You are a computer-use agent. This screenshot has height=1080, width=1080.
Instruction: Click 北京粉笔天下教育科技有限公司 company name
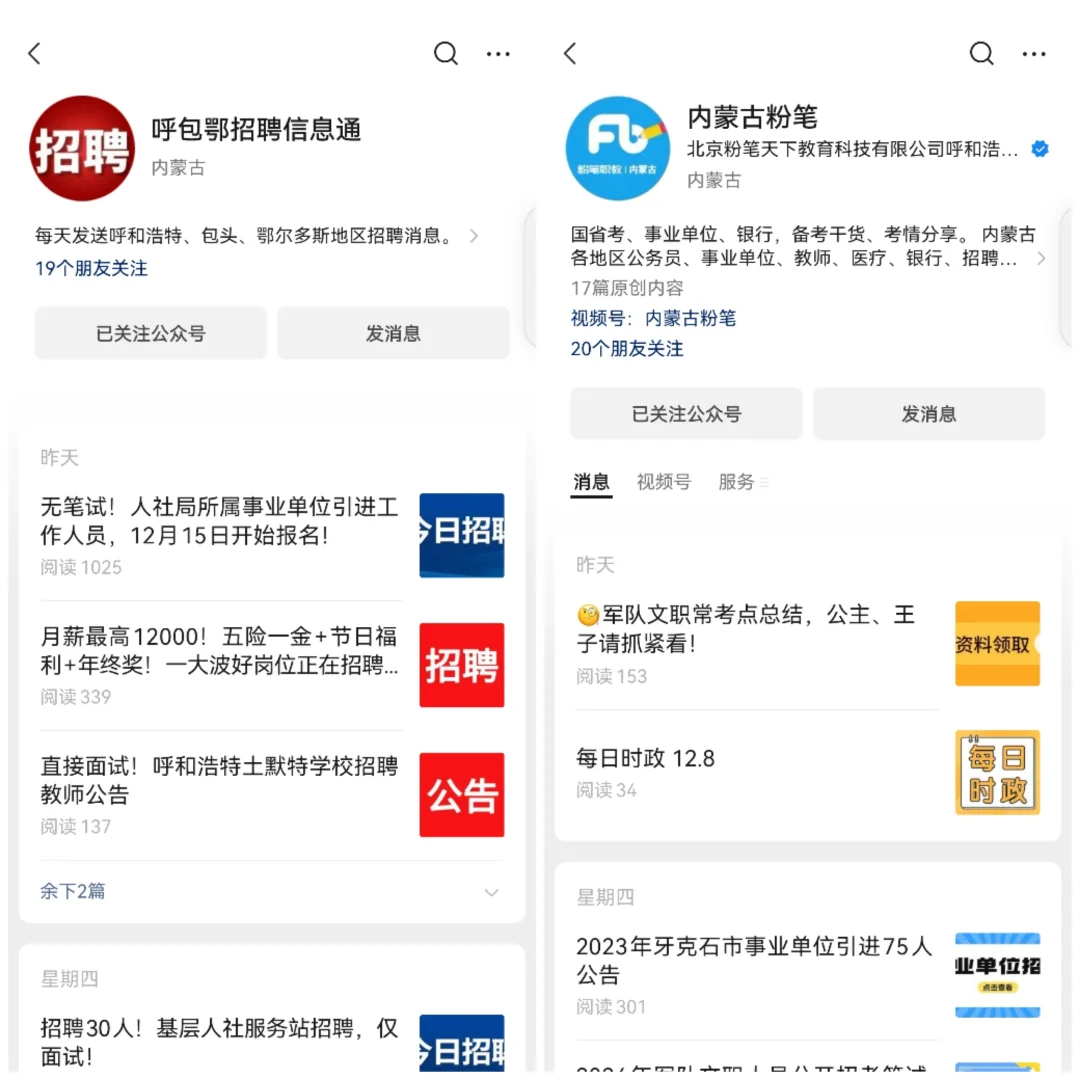tap(852, 149)
